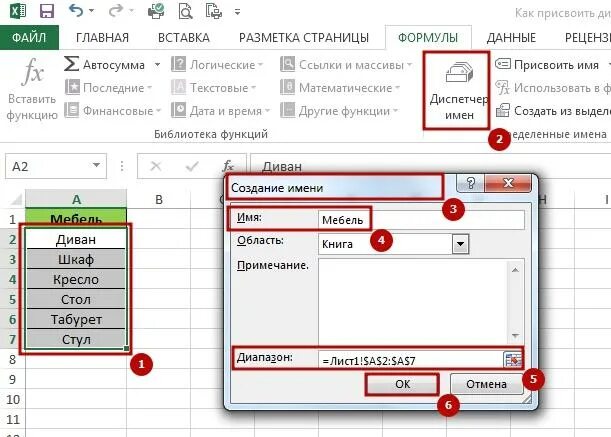The width and height of the screenshot is (611, 437).
Task: Open Математические functions list
Action: 340,88
